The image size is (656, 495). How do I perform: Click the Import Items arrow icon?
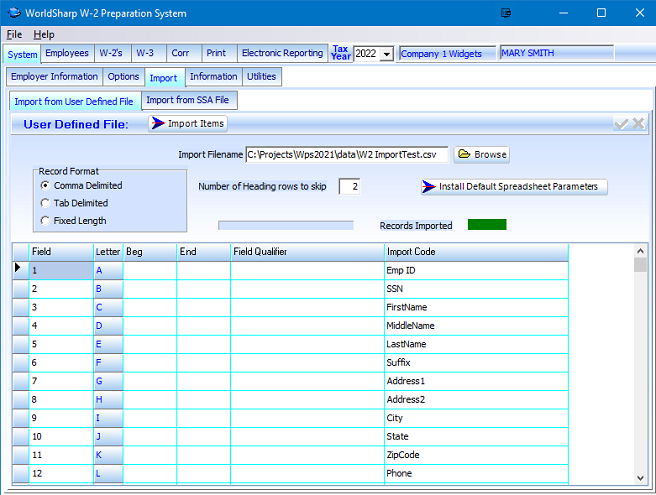pos(158,123)
